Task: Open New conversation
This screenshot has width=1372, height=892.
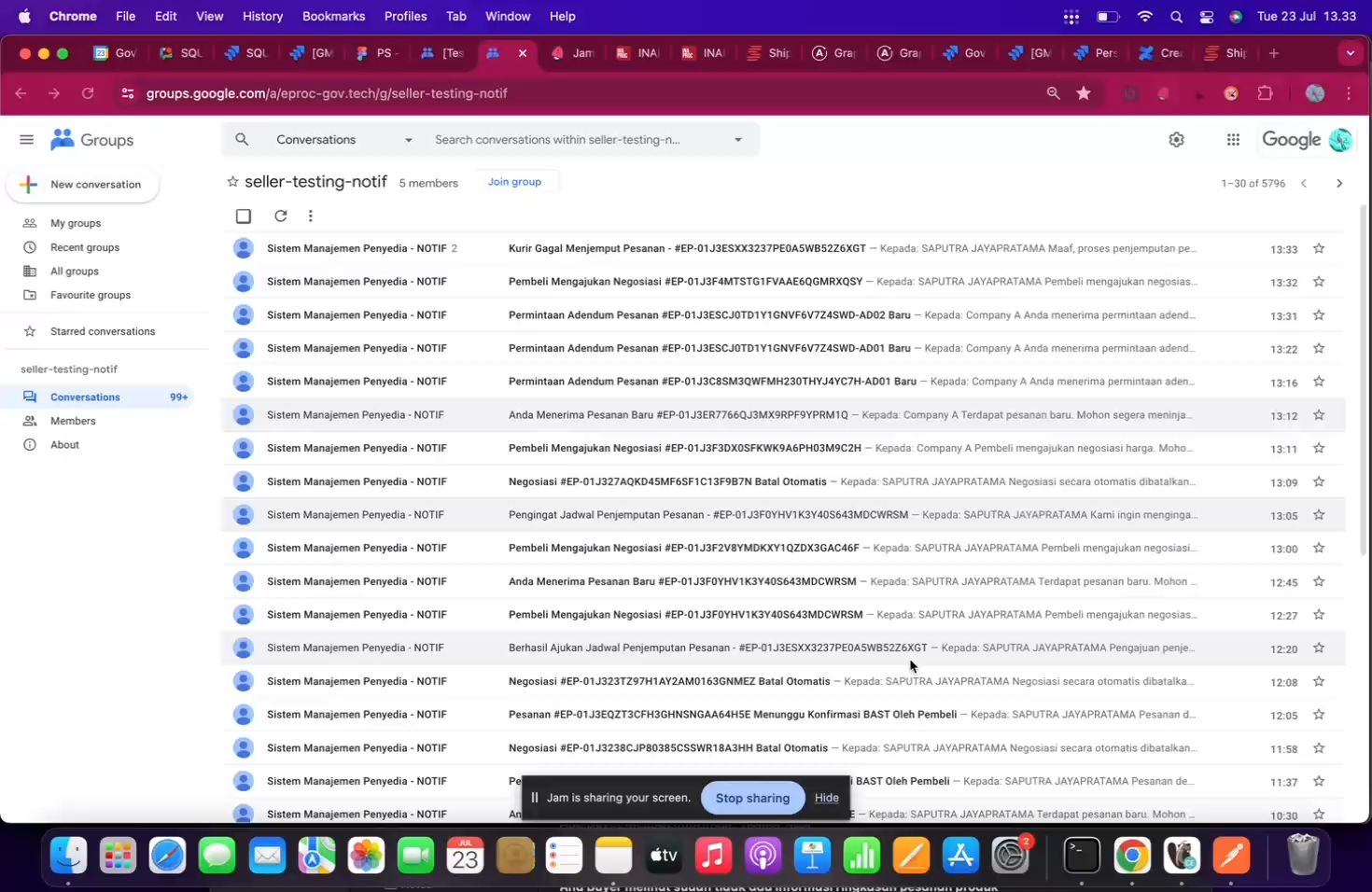Action: tap(82, 184)
